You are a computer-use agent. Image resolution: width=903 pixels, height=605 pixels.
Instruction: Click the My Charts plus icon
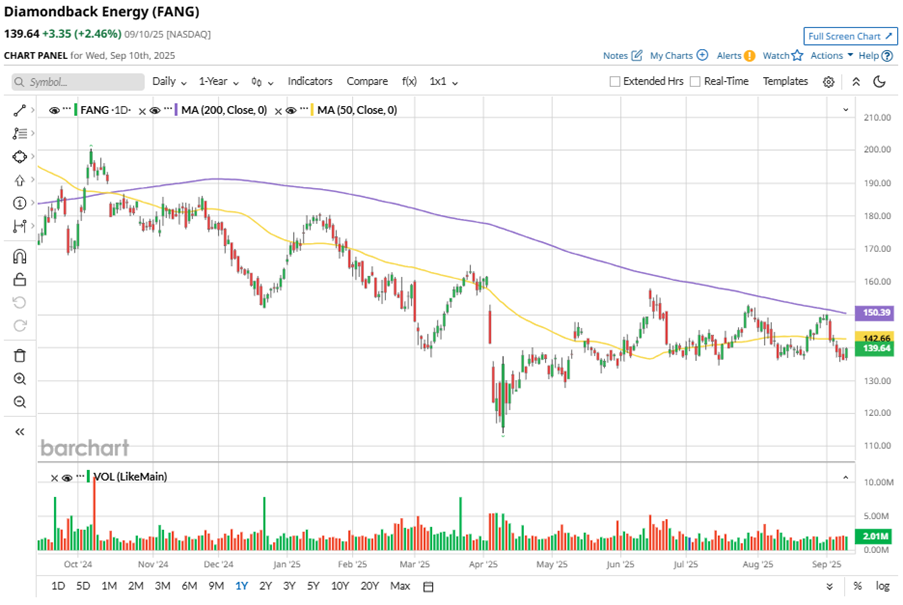(702, 55)
